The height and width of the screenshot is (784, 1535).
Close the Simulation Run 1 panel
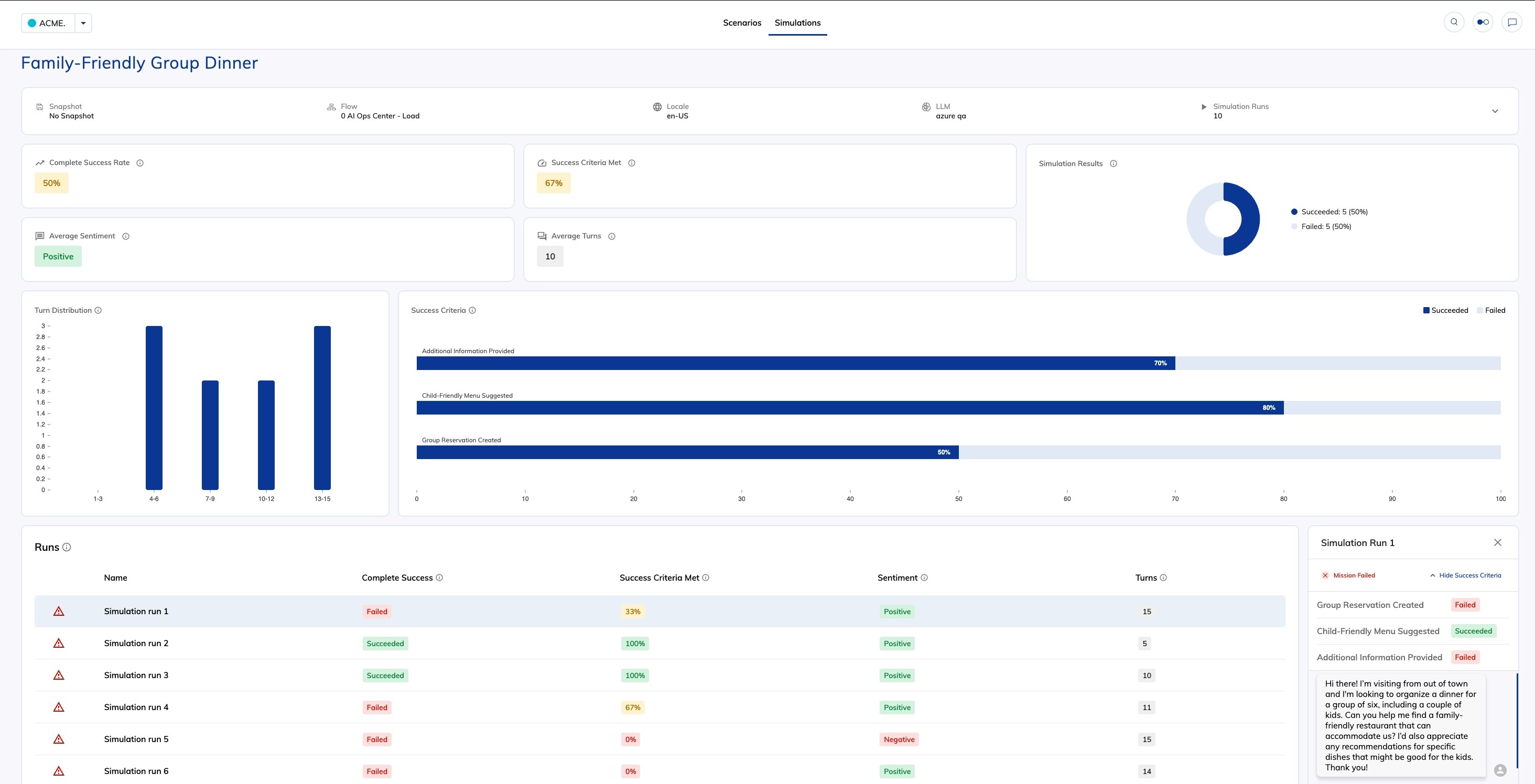click(x=1497, y=543)
